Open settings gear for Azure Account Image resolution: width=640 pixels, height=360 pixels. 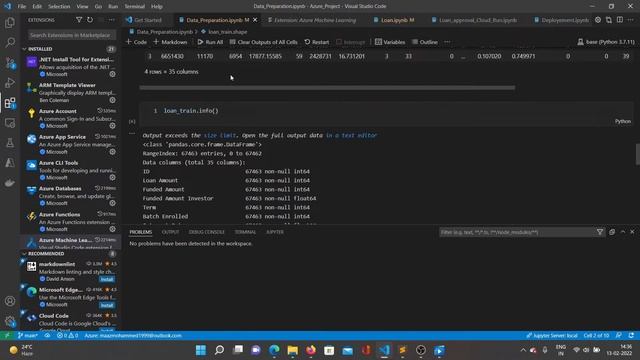112,126
